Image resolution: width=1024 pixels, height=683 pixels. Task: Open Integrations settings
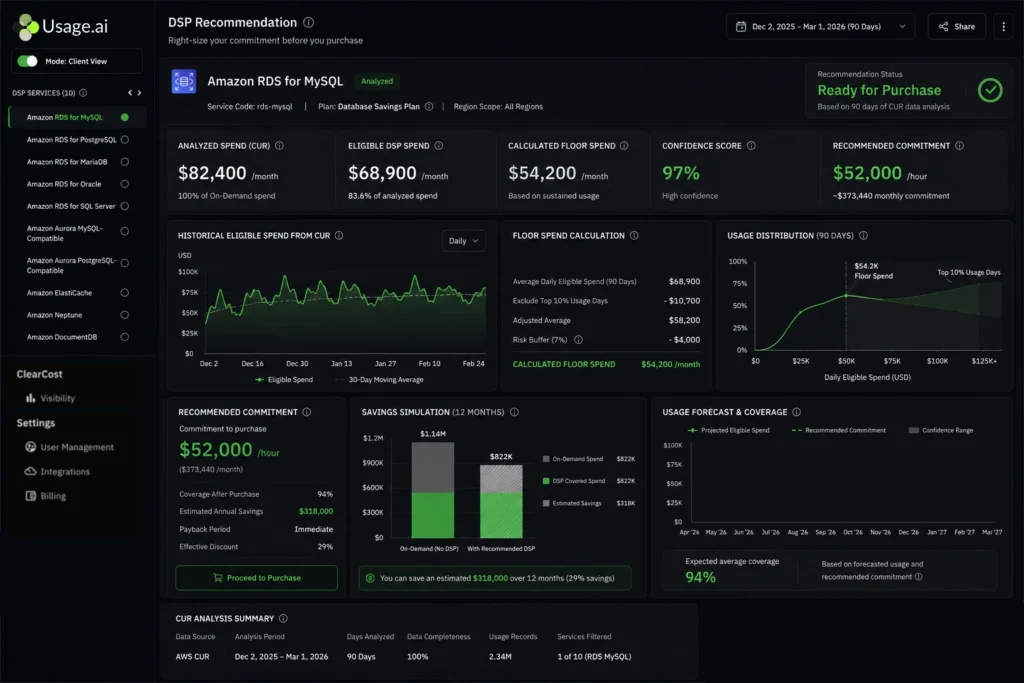57,471
